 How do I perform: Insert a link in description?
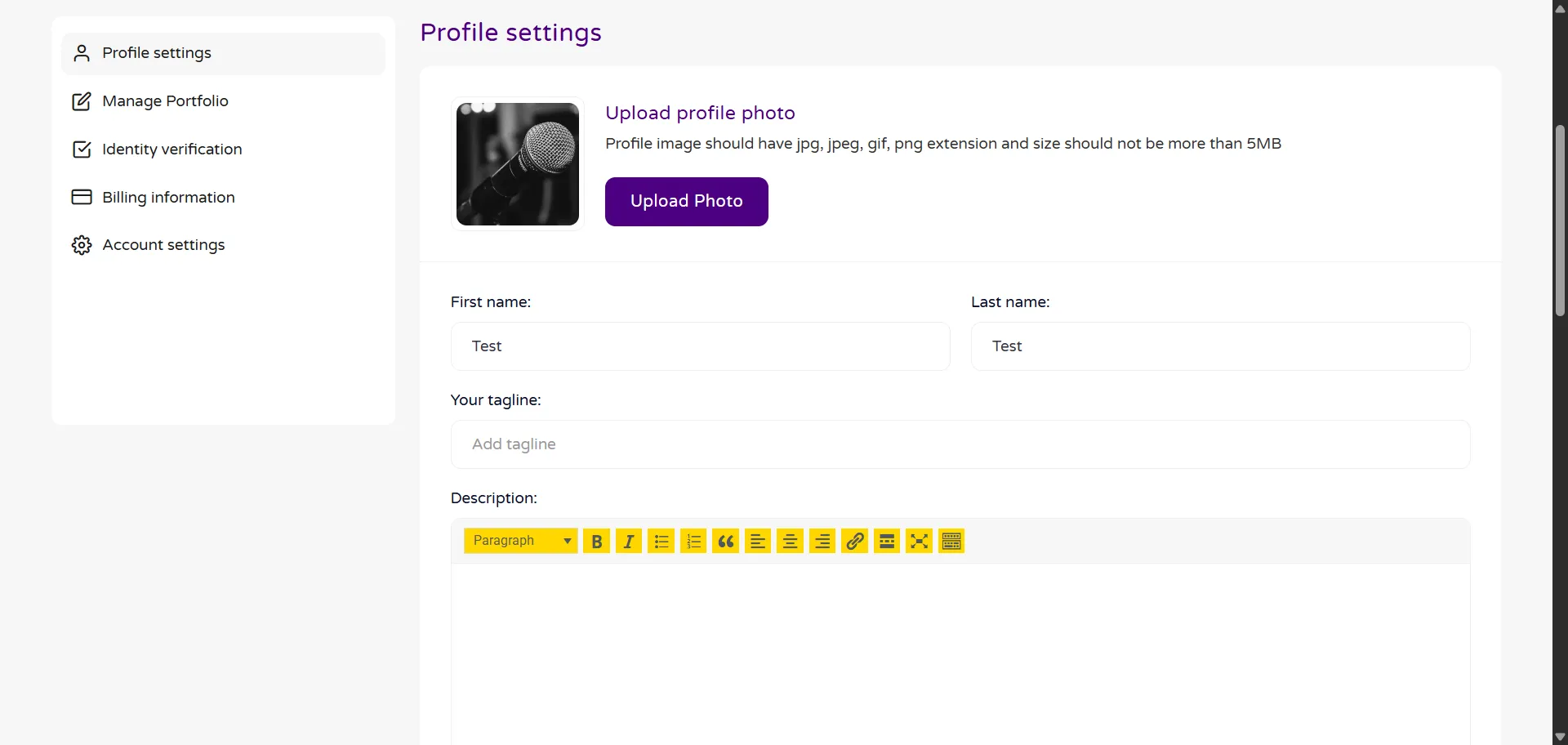point(854,542)
